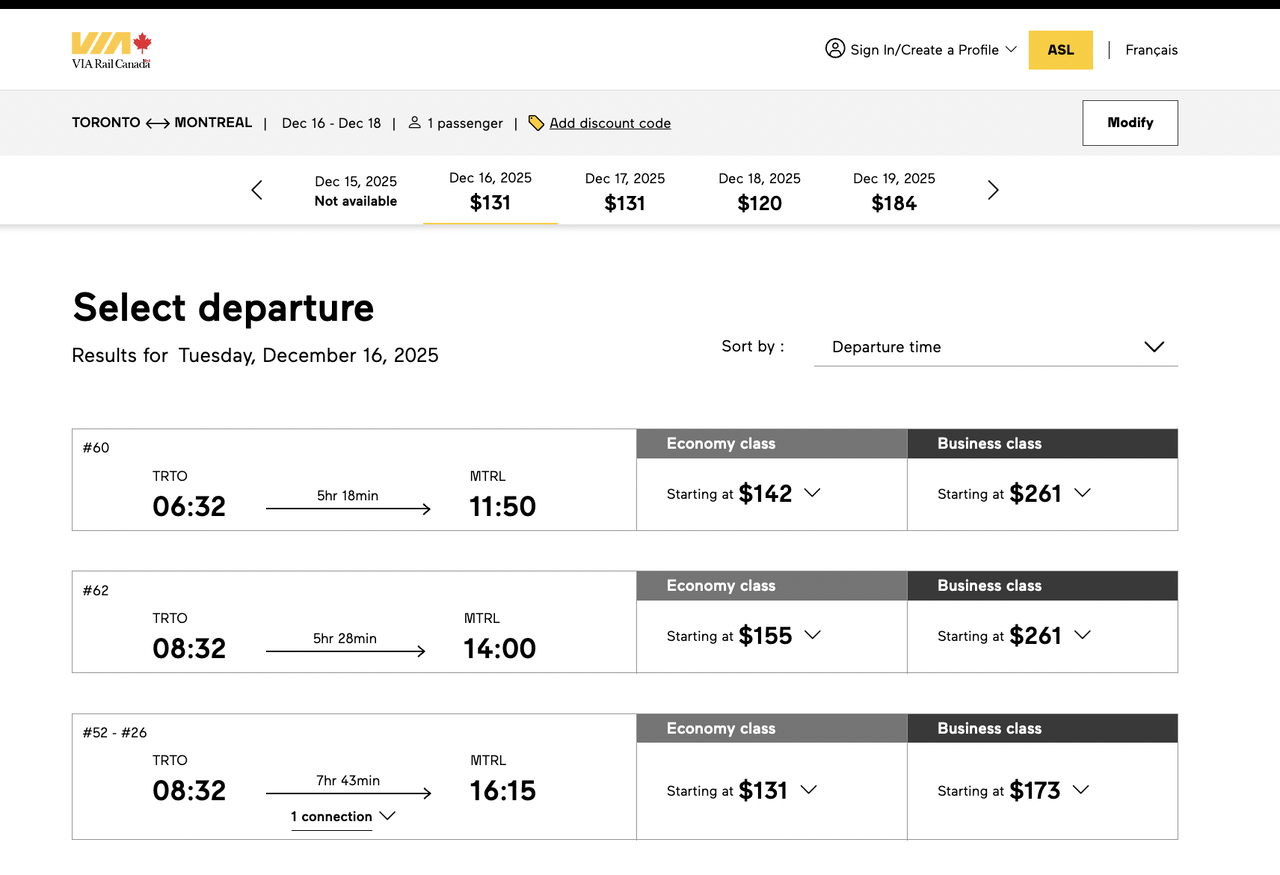Viewport: 1280px width, 875px height.
Task: Choose the Dec 19, 2025 date tab
Action: (x=894, y=191)
